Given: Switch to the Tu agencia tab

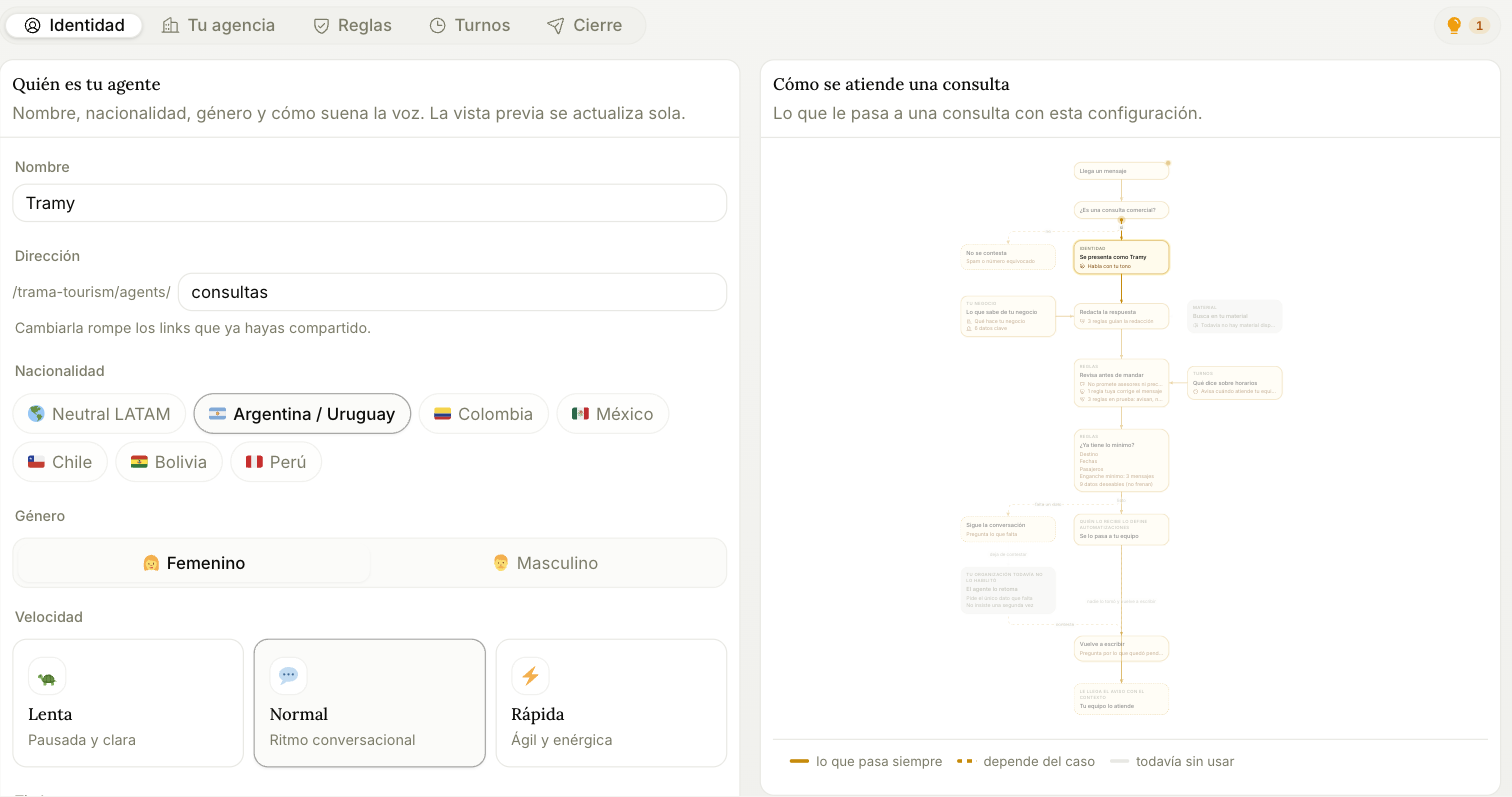Looking at the screenshot, I should click(218, 25).
